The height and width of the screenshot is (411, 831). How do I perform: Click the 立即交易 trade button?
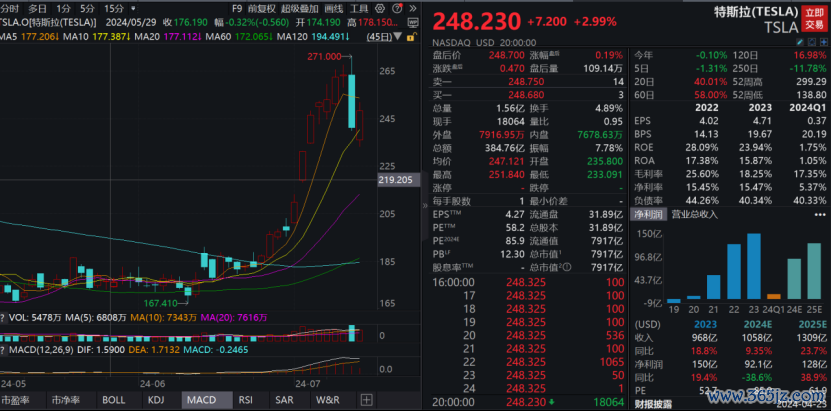point(815,17)
